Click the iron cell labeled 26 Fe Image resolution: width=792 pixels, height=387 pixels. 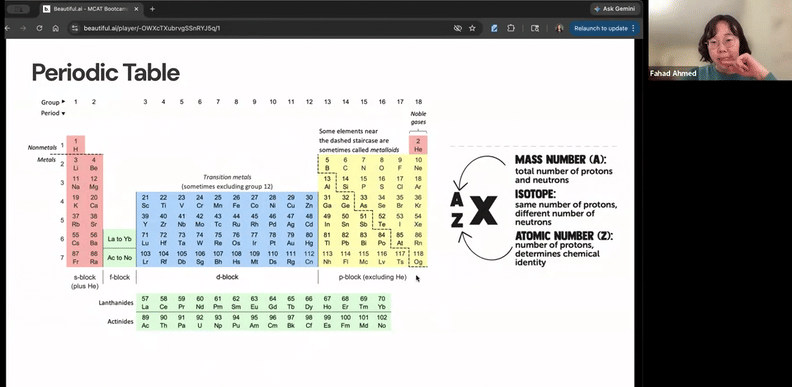236,202
